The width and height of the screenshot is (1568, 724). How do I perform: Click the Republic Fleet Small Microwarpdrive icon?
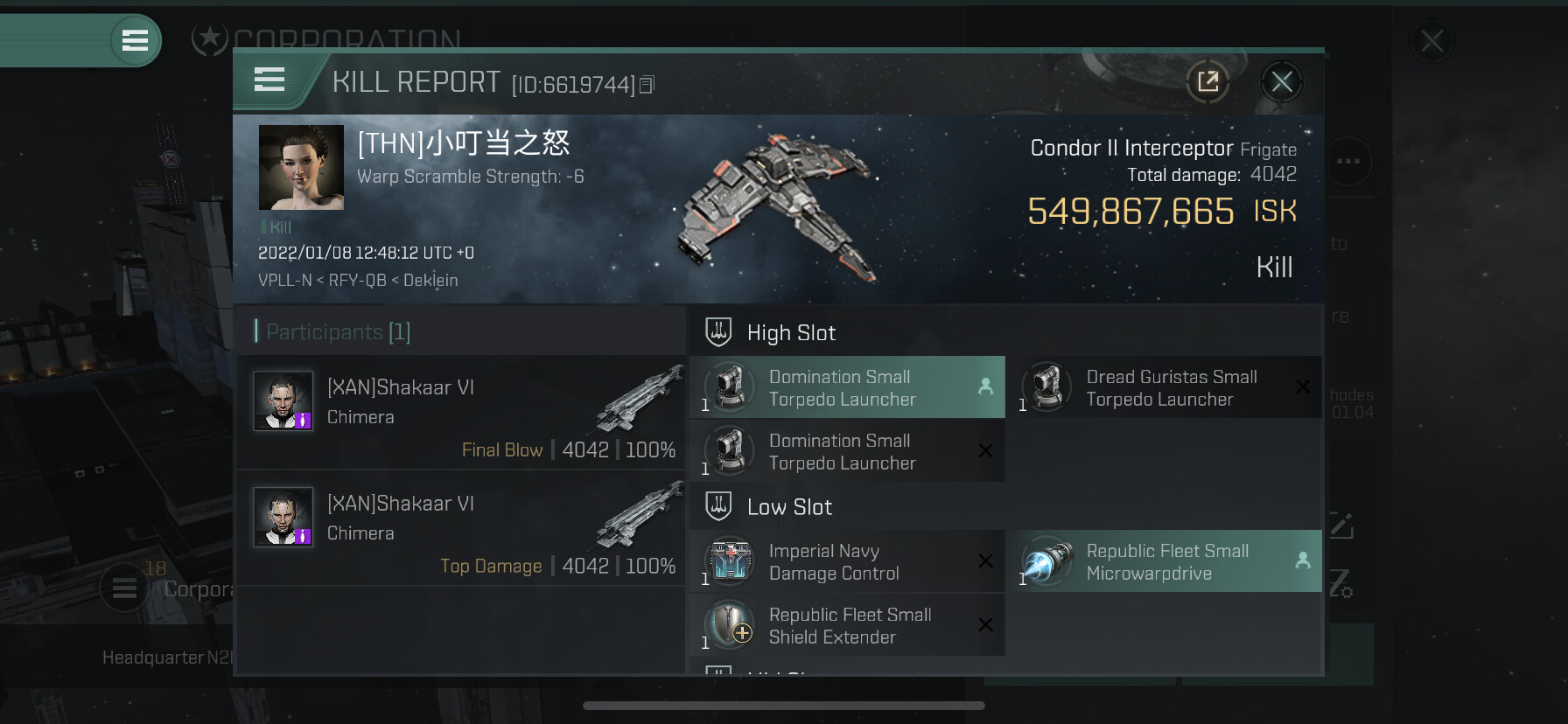point(1046,561)
